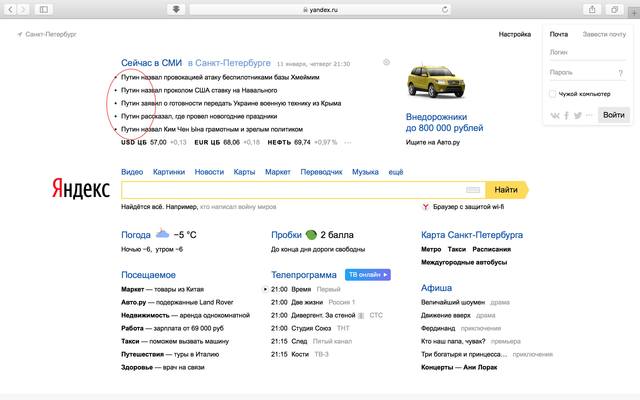640x400 pixels.
Task: Open news block settings gear
Action: [386, 62]
